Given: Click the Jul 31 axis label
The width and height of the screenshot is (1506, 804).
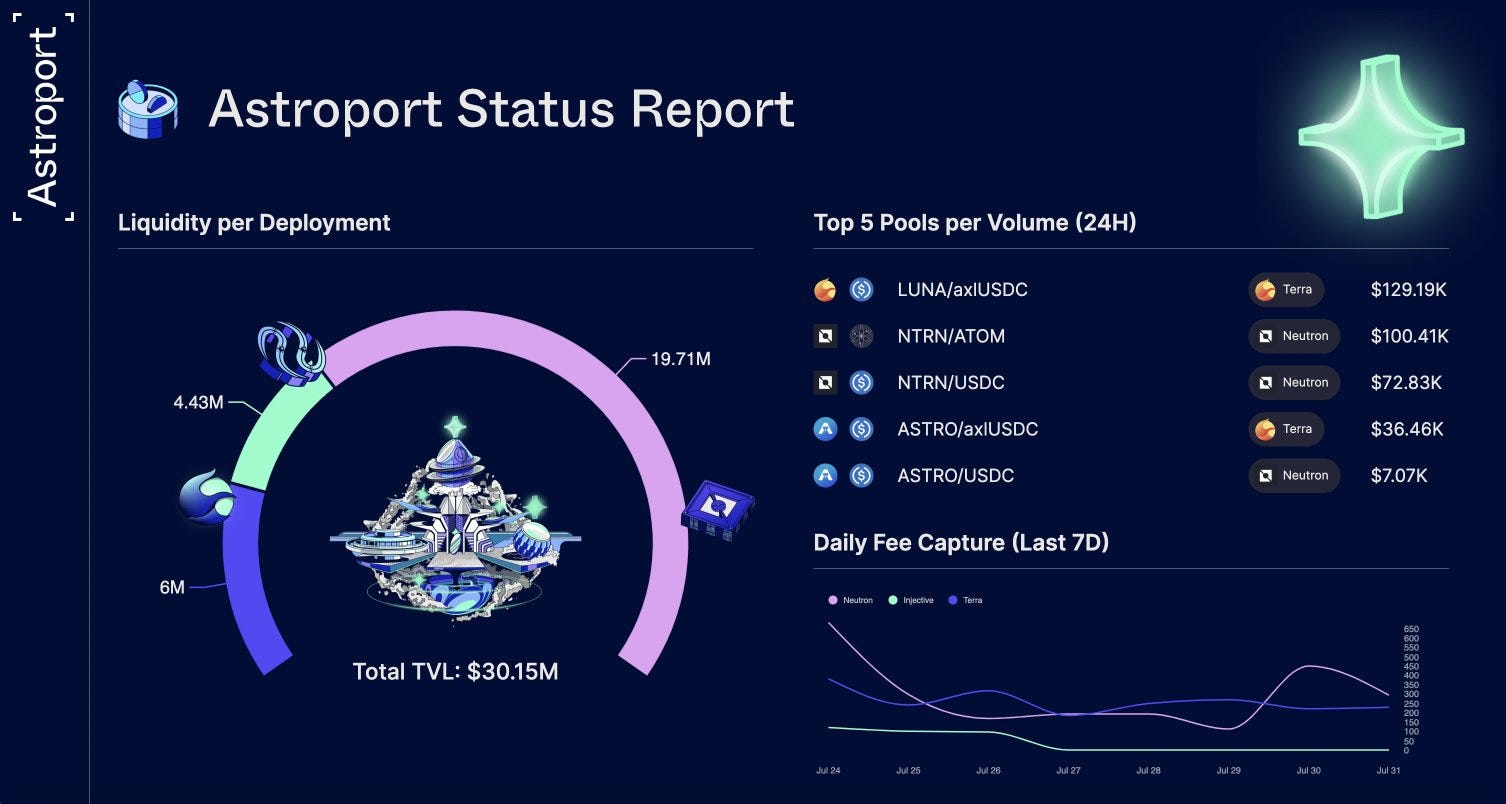Looking at the screenshot, I should pyautogui.click(x=1388, y=771).
